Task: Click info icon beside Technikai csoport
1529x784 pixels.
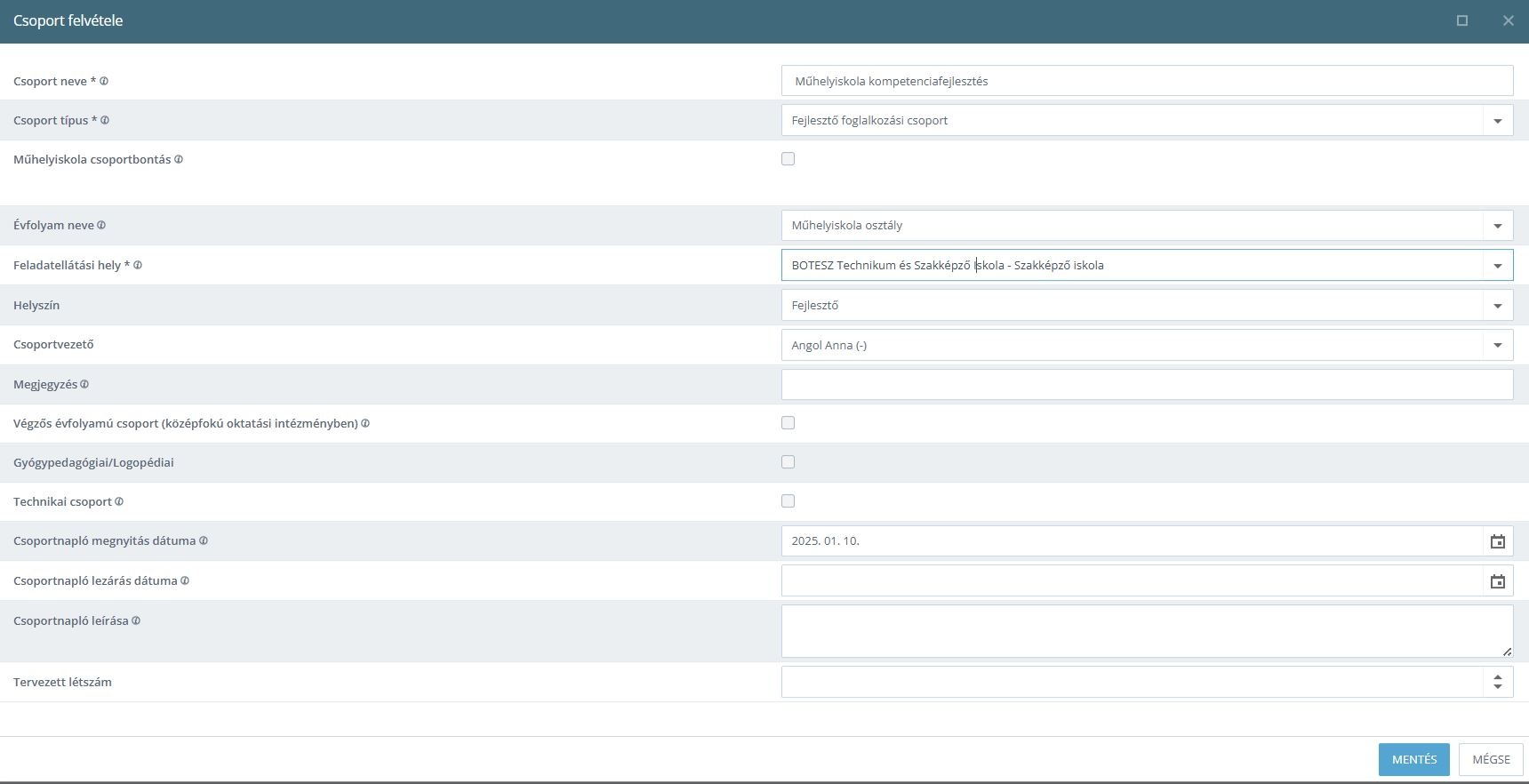Action: (x=119, y=501)
